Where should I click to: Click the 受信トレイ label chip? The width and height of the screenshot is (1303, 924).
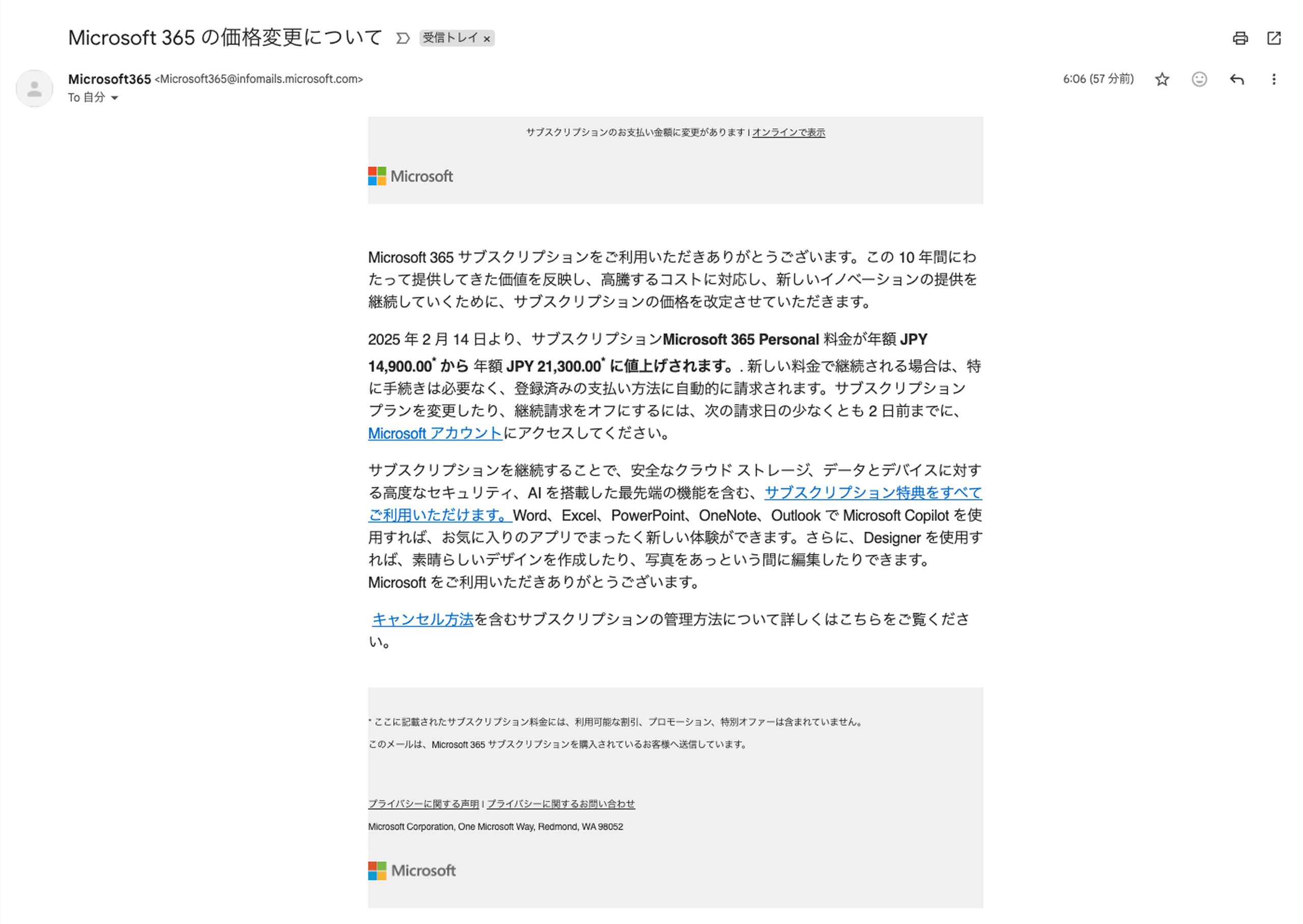450,38
